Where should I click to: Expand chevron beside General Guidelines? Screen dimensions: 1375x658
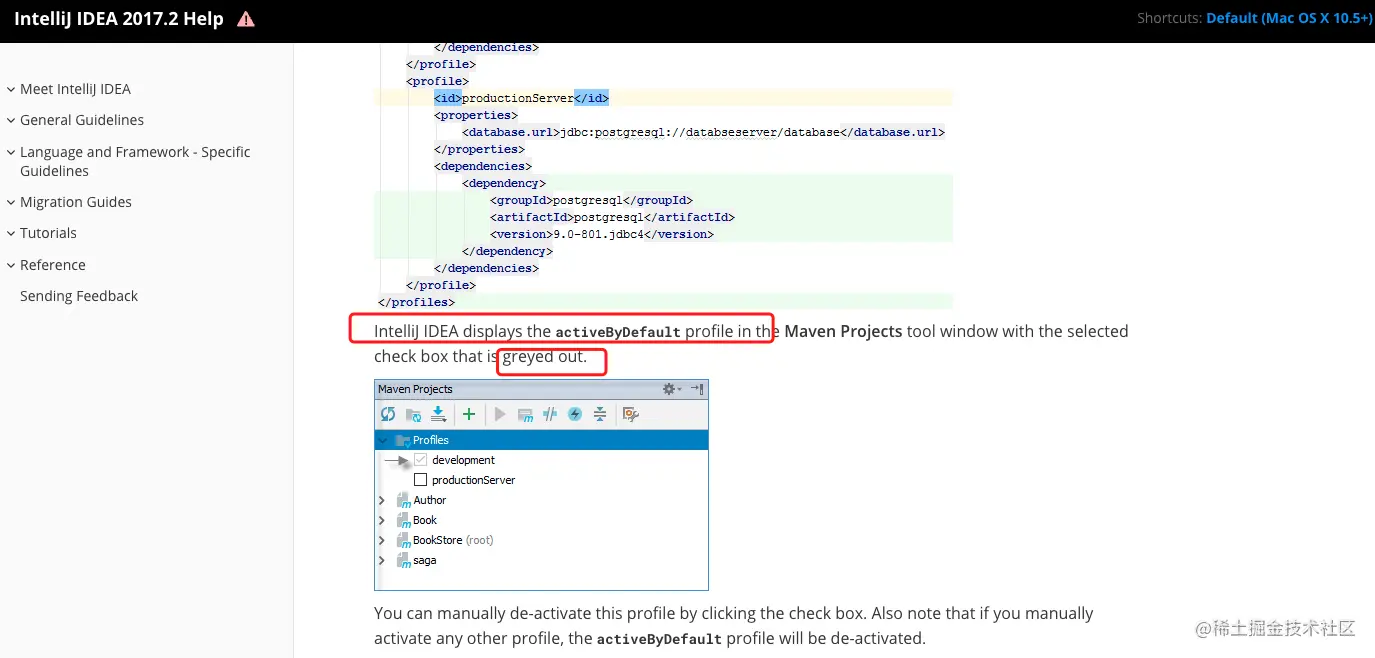(10, 120)
